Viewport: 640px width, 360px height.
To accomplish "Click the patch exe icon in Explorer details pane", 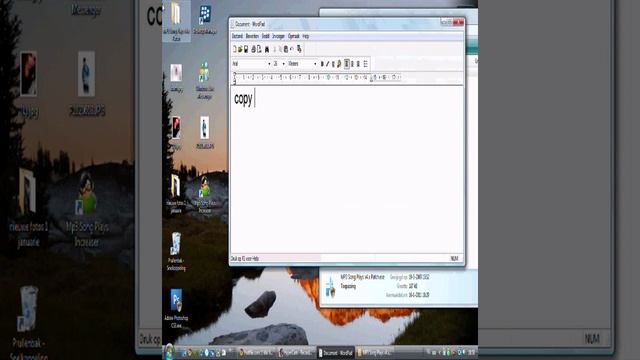I will pyautogui.click(x=330, y=286).
